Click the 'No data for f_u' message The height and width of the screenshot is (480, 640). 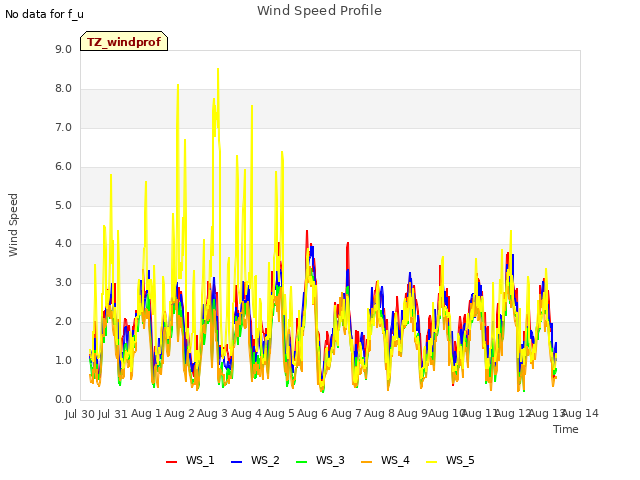click(44, 14)
